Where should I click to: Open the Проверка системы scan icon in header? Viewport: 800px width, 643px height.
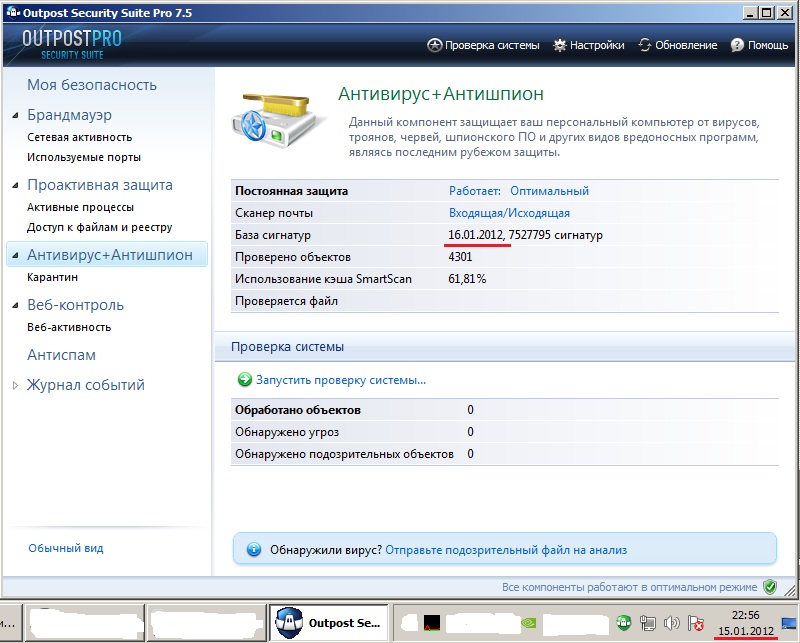434,45
